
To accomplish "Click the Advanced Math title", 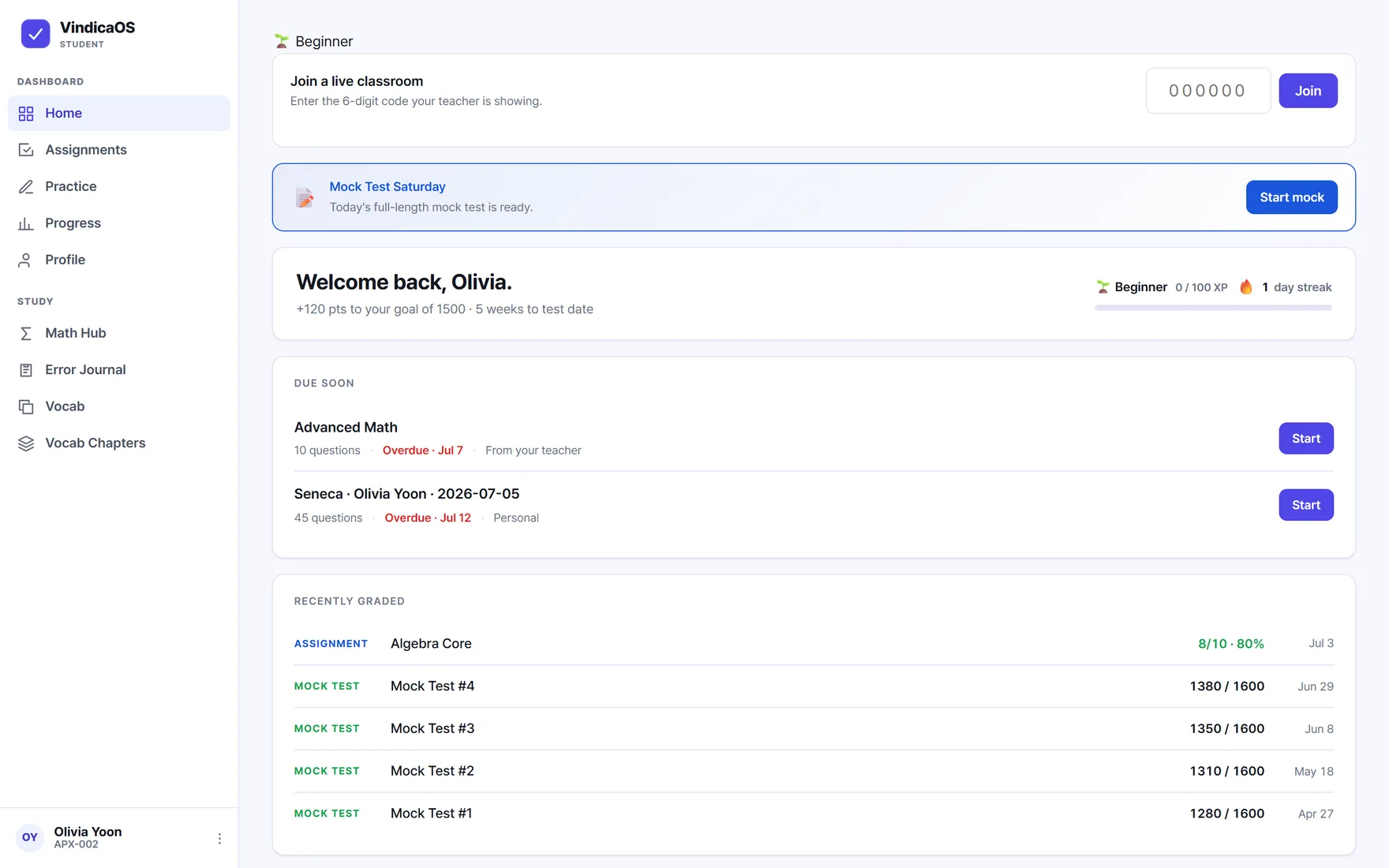I will [x=346, y=428].
